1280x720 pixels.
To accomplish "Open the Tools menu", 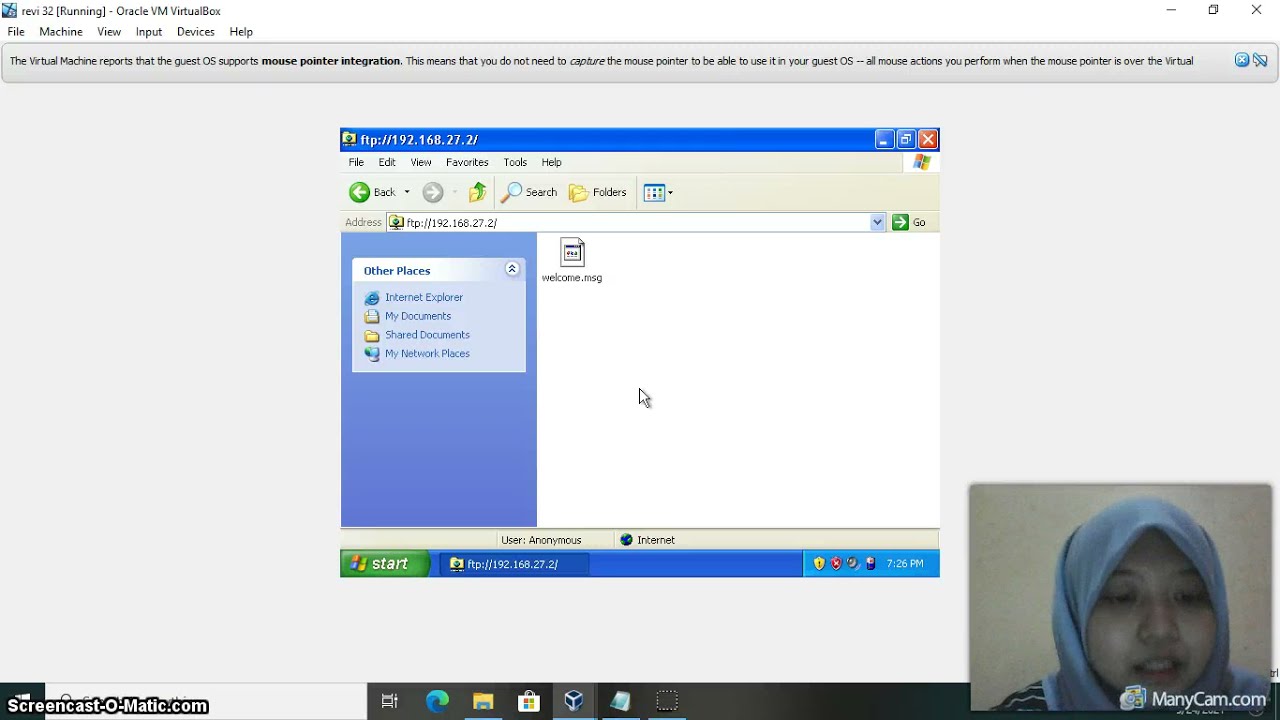I will tap(515, 162).
